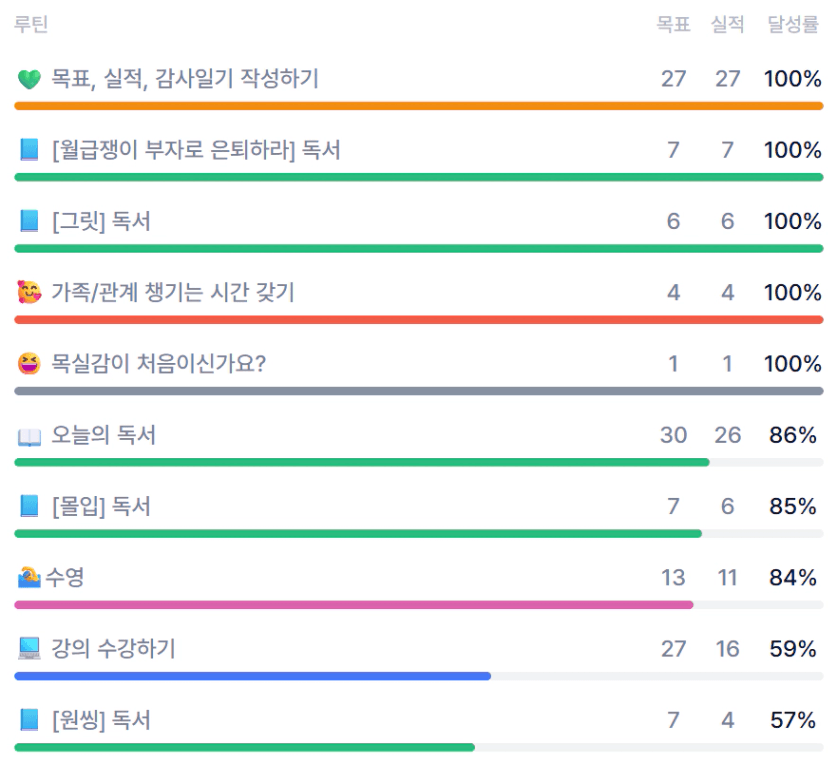The height and width of the screenshot is (764, 837).
Task: Click the blue book icon beside [원씽] 독서
Action: coord(29,720)
